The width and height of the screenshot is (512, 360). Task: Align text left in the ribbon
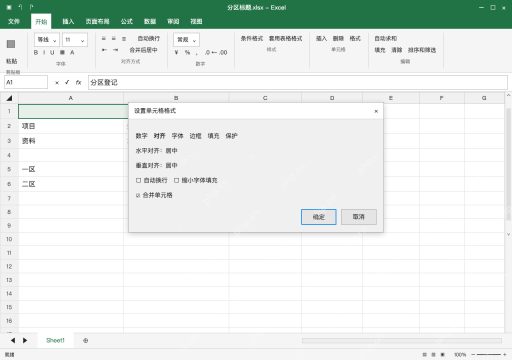[x=104, y=39]
